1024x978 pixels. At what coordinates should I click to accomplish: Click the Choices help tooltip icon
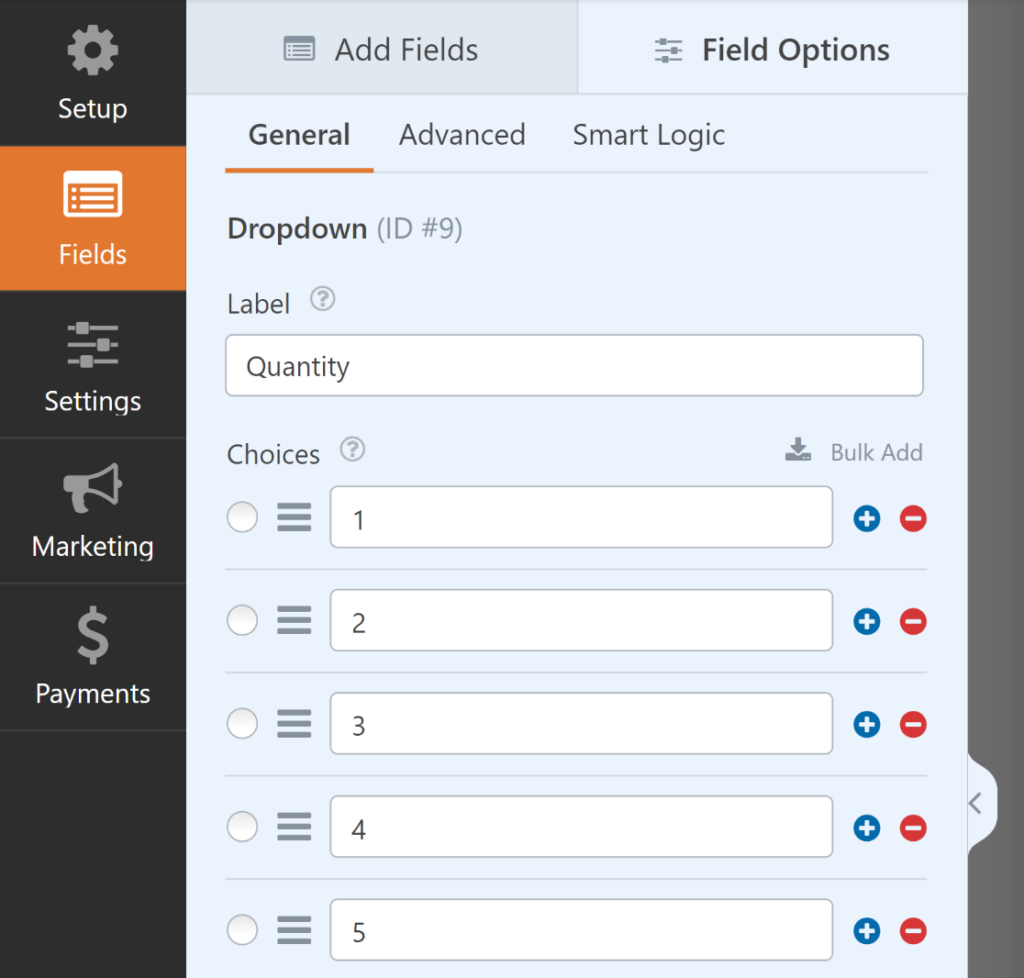(x=352, y=450)
